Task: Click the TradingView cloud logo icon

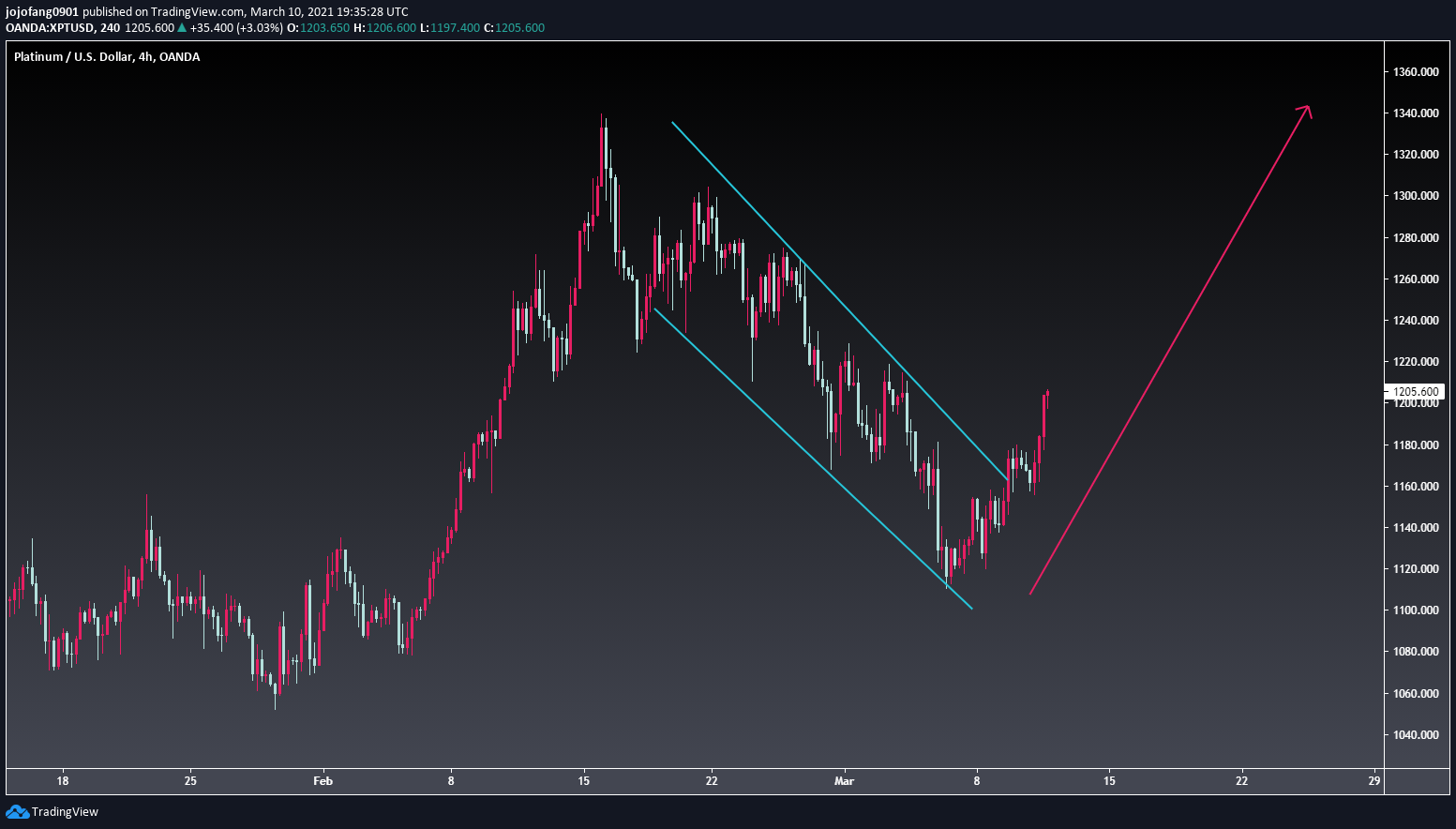Action: click(x=17, y=812)
